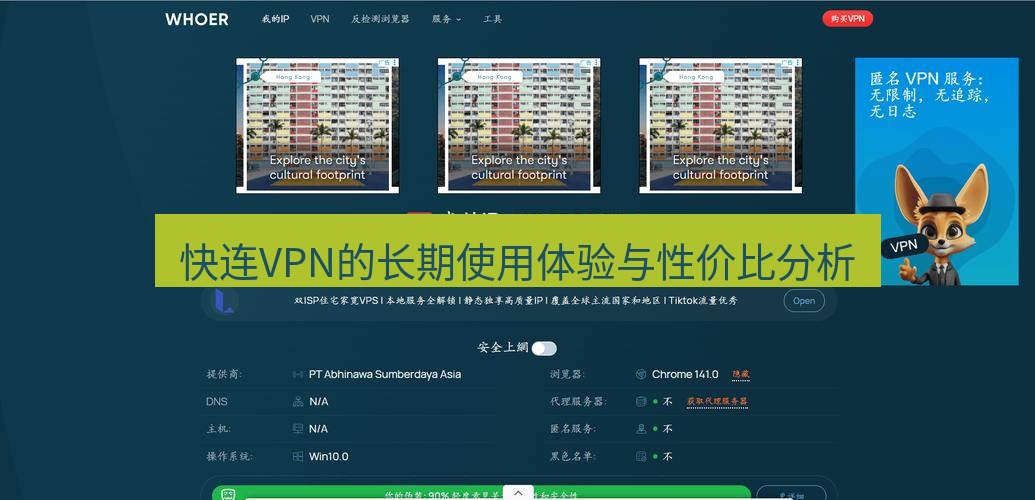This screenshot has width=1035, height=500.
Task: Open the three-dot options on middle ad
Action: coord(596,63)
